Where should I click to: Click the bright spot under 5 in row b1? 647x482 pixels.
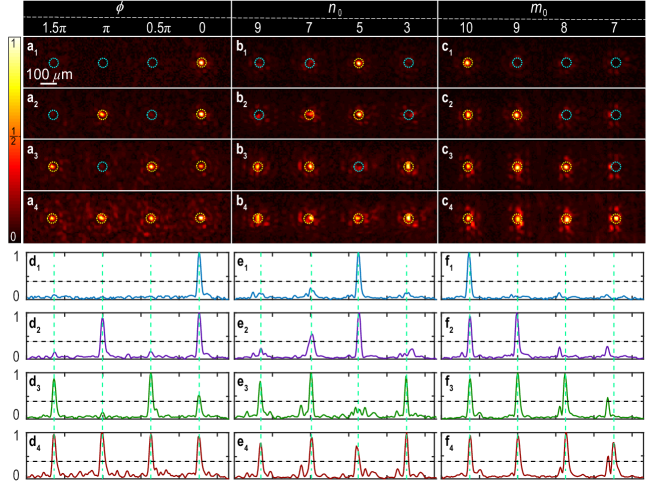click(x=358, y=63)
